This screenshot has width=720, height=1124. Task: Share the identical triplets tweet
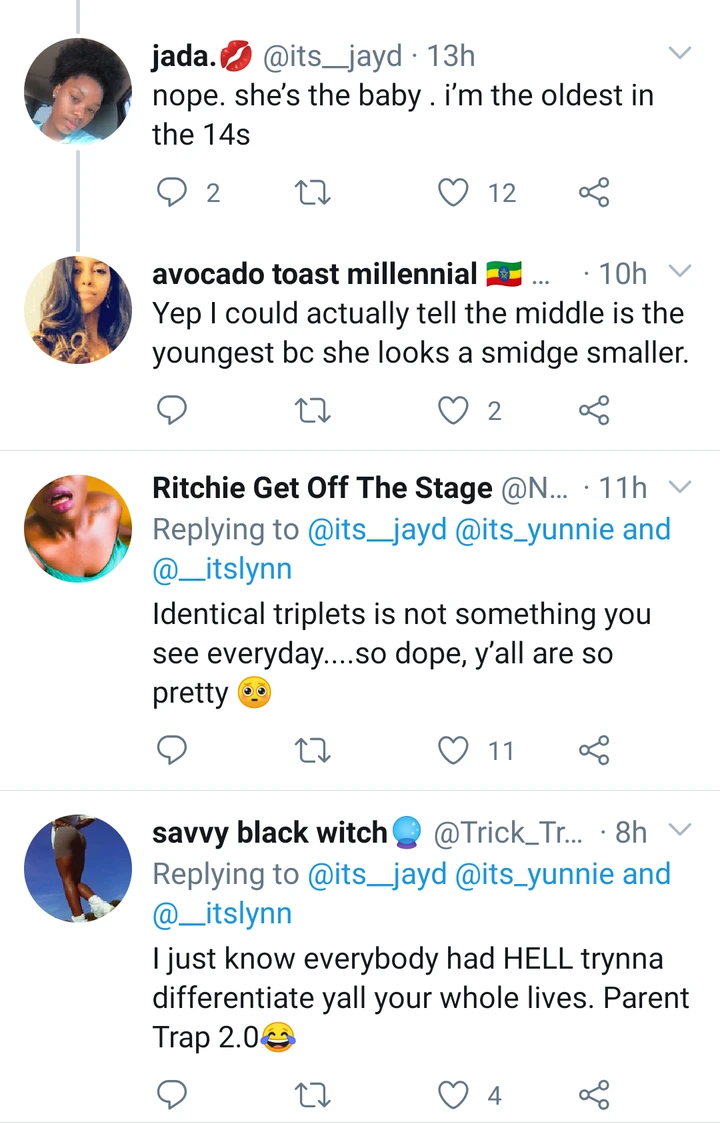[594, 750]
